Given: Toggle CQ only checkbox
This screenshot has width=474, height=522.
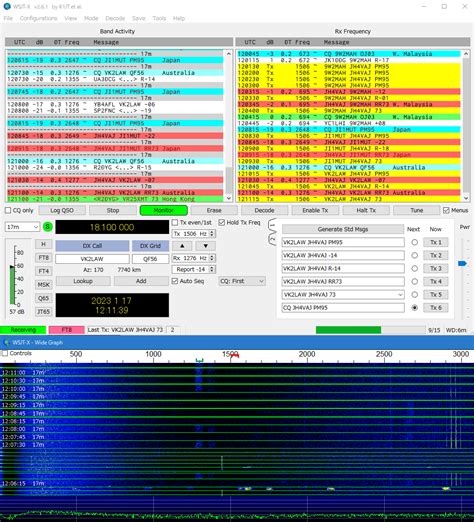Looking at the screenshot, I should tap(8, 210).
